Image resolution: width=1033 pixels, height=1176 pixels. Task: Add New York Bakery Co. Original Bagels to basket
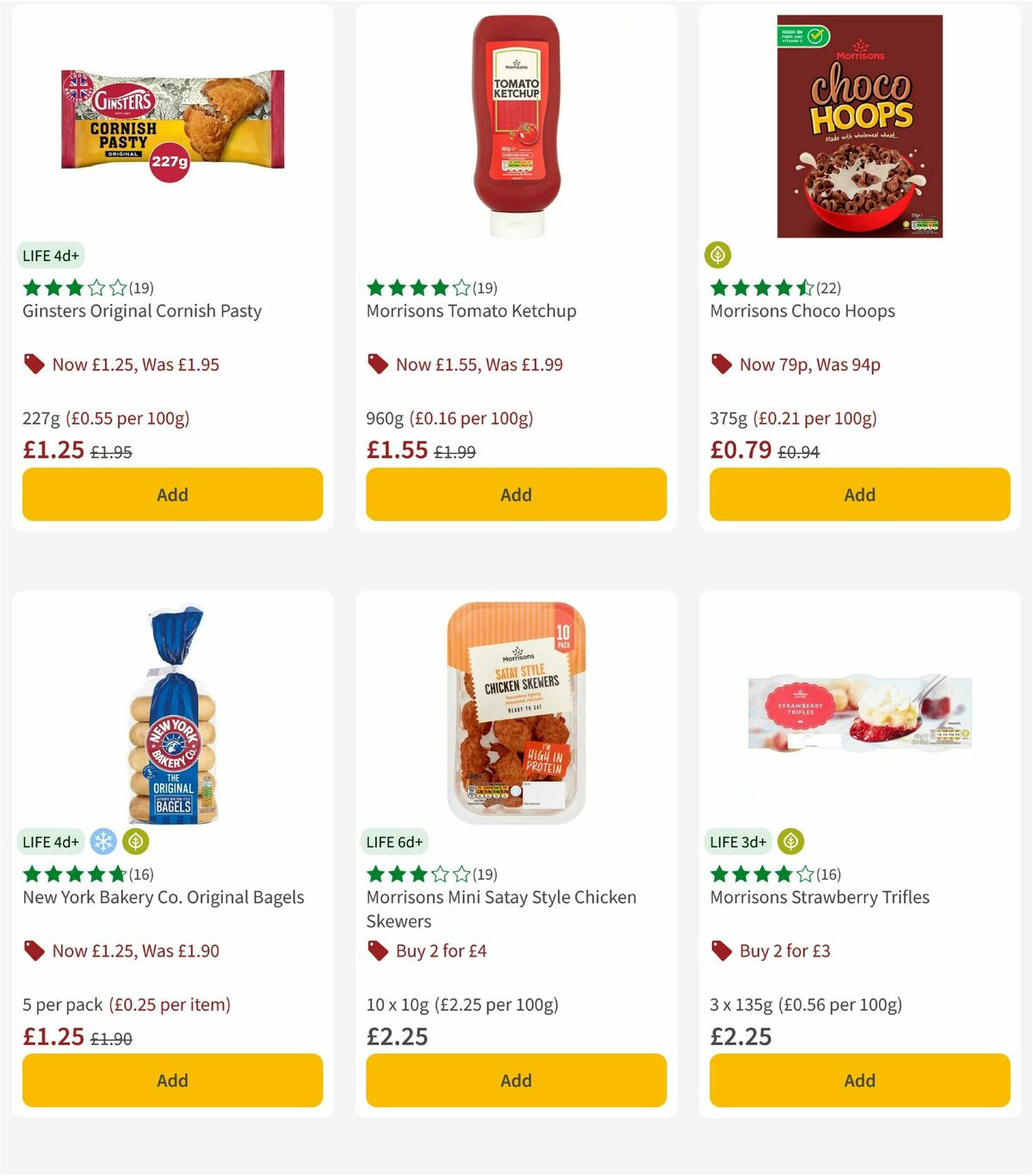(x=171, y=1080)
